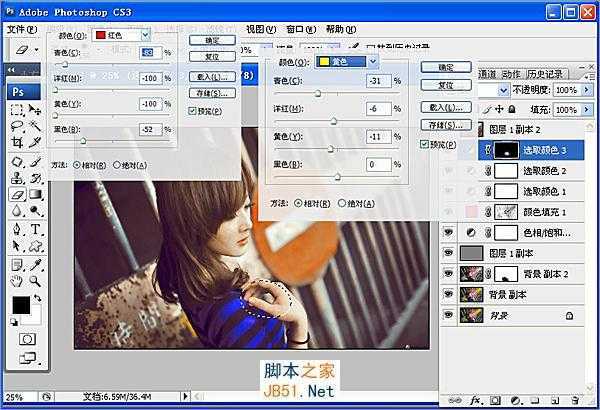The width and height of the screenshot is (600, 410).
Task: Select the Custom Shape tool
Action: click(x=35, y=246)
